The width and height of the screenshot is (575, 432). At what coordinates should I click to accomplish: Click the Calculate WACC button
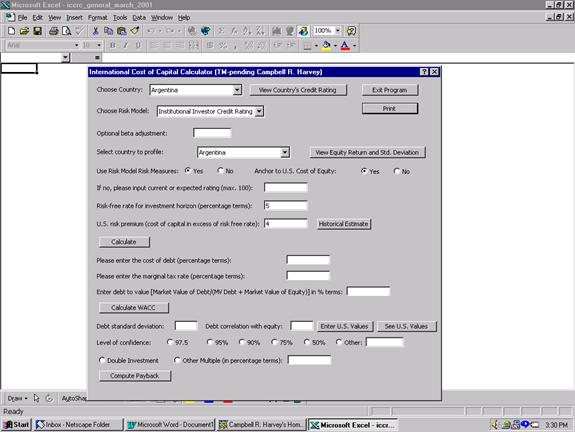pos(133,307)
